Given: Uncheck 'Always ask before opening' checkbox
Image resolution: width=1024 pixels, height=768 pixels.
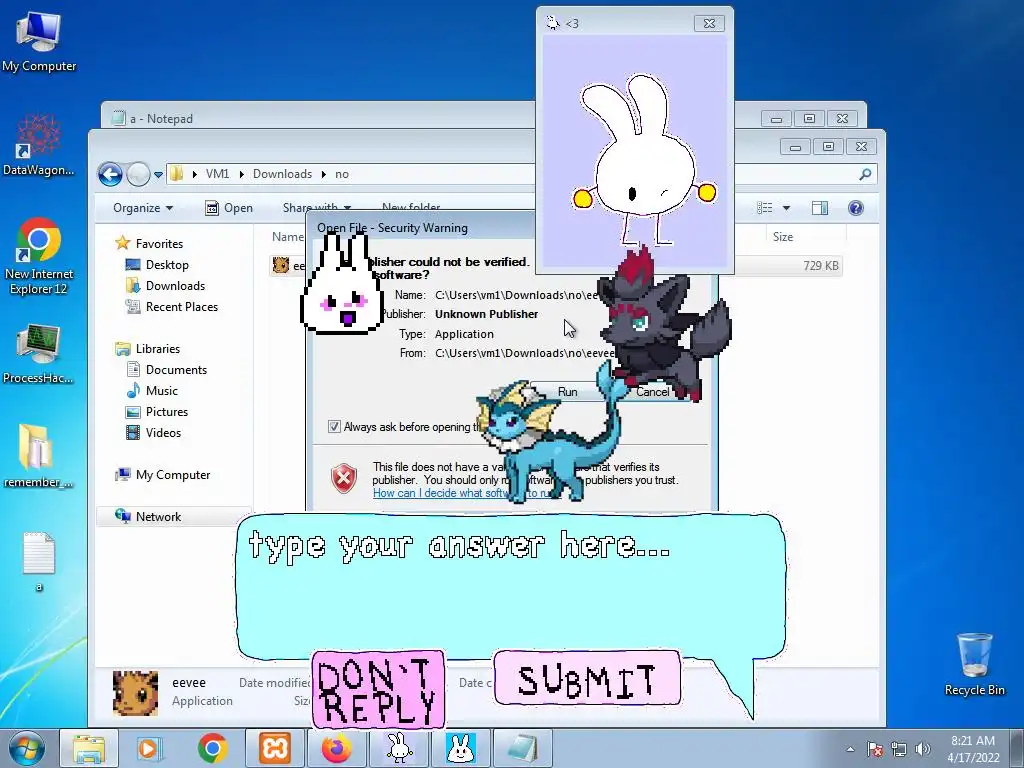Looking at the screenshot, I should click(x=334, y=426).
